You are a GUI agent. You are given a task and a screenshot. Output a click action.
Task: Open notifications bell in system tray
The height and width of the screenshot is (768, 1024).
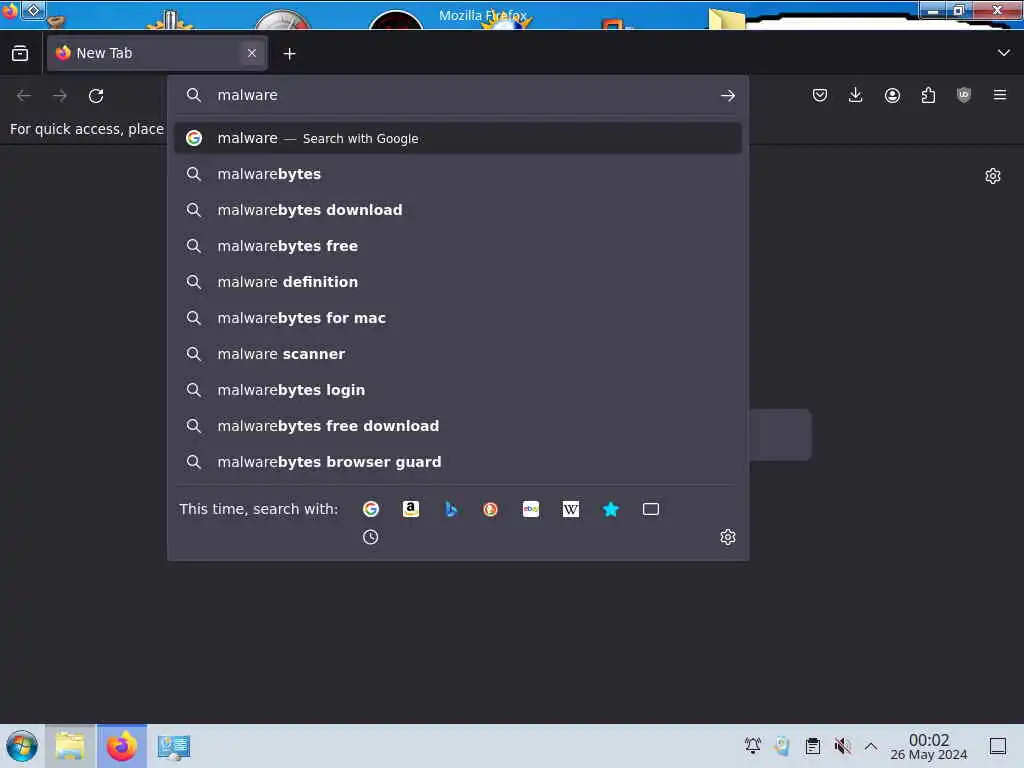pyautogui.click(x=752, y=745)
